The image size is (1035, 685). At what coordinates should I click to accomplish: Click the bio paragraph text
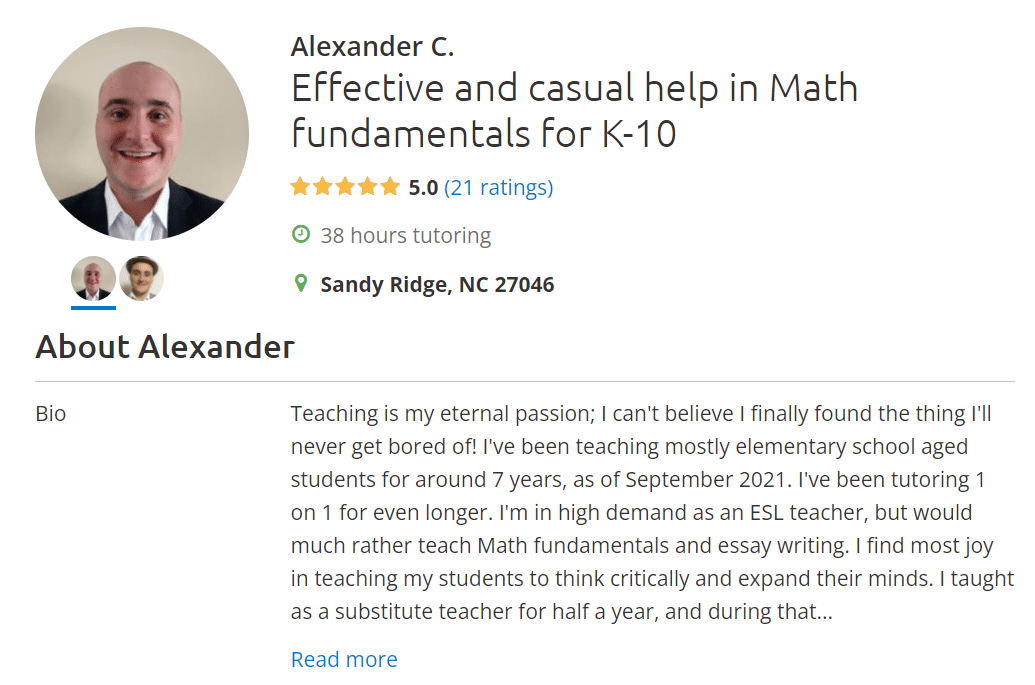(x=650, y=512)
